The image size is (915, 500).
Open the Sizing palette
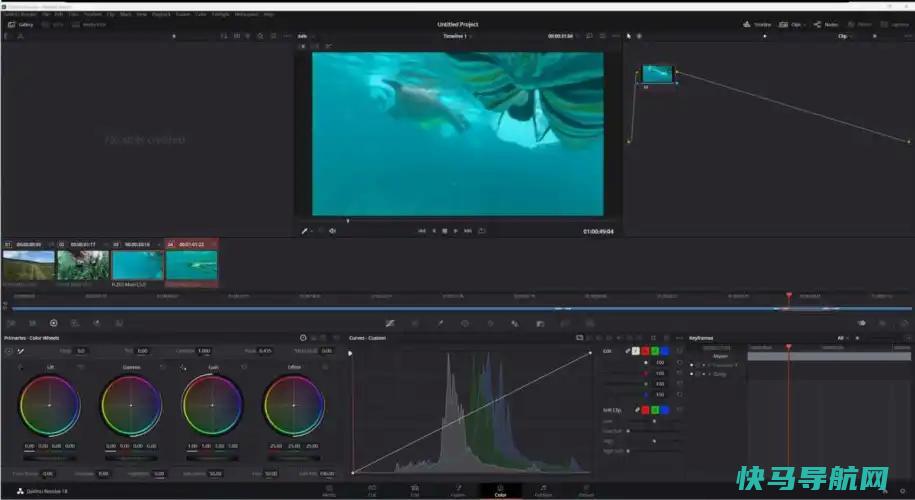[x=590, y=323]
